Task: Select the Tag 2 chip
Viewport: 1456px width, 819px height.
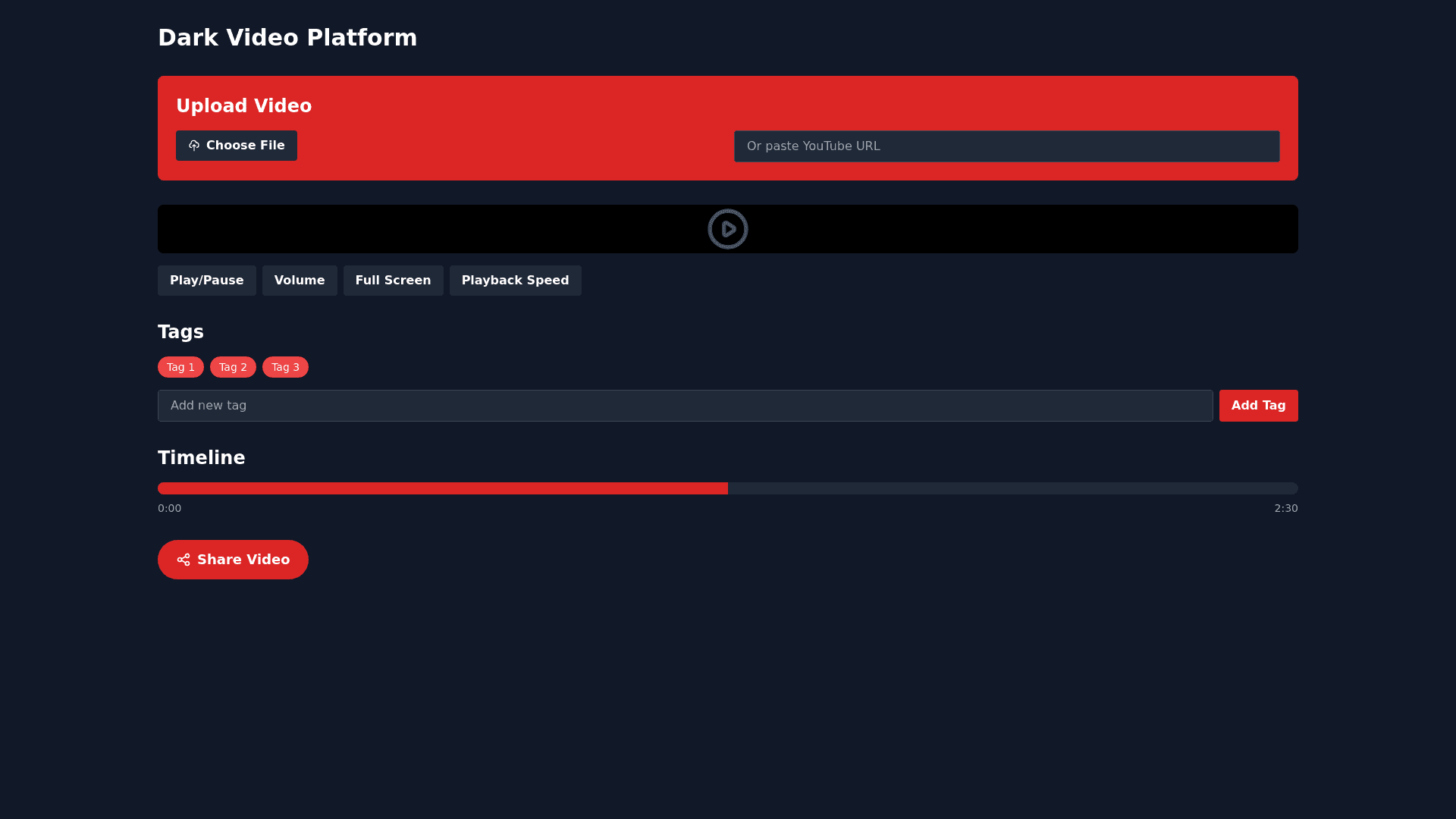Action: [233, 367]
